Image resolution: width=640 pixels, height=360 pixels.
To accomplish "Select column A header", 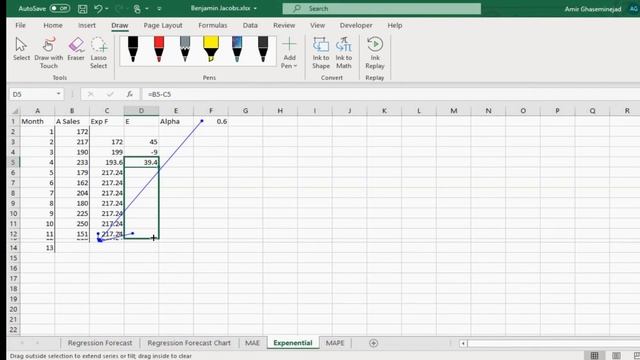I will pos(38,111).
